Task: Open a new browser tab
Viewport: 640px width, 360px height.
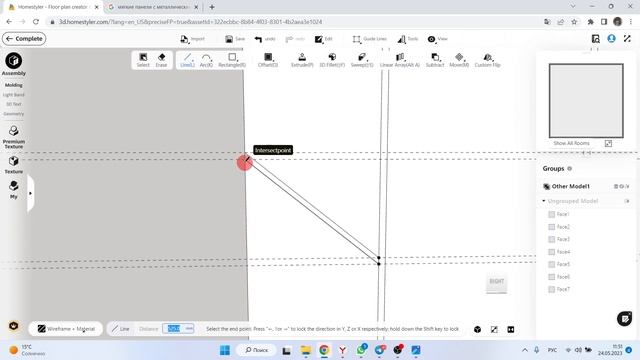Action: click(212, 7)
